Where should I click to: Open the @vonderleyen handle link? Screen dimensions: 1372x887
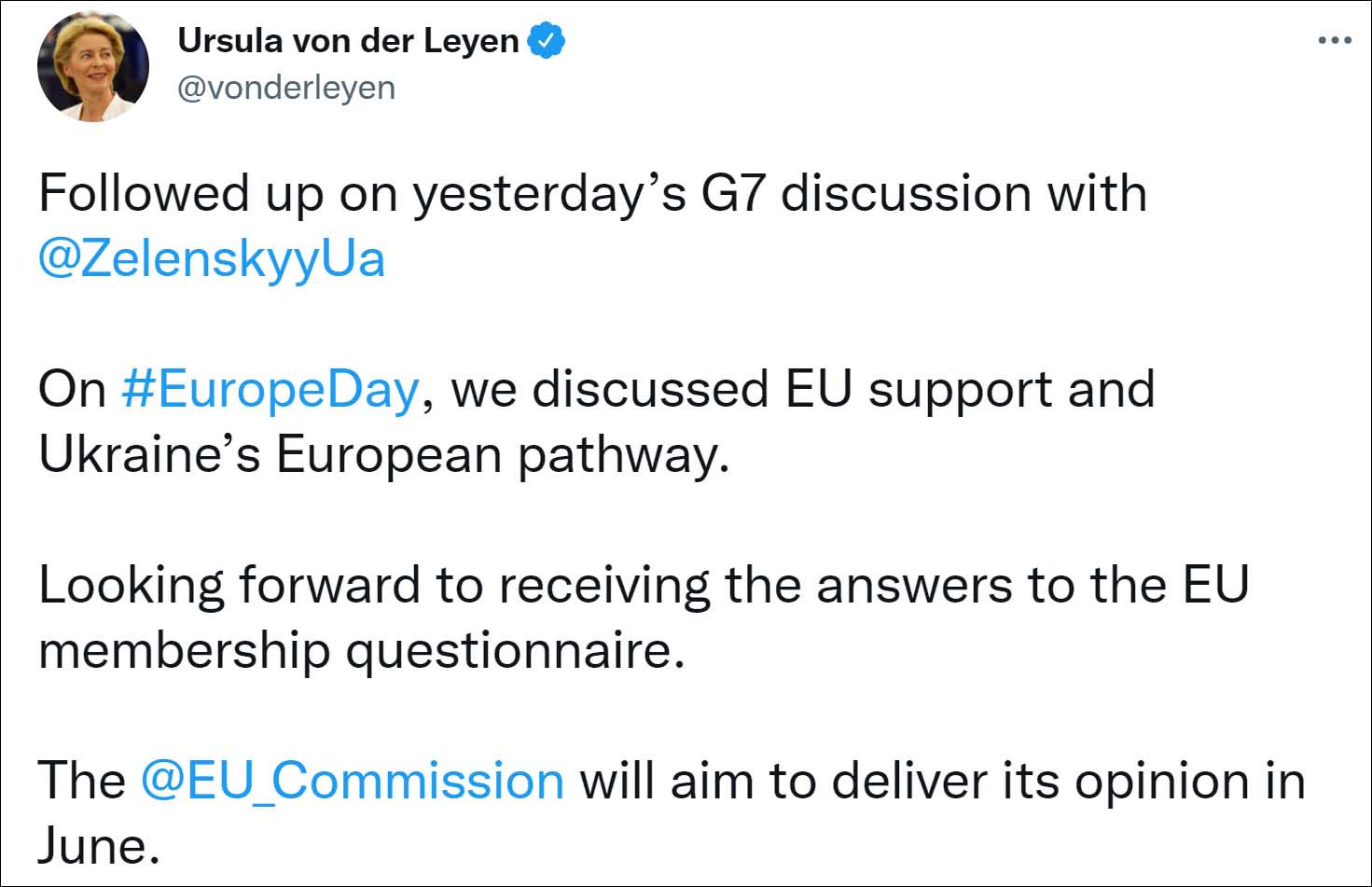click(x=285, y=88)
